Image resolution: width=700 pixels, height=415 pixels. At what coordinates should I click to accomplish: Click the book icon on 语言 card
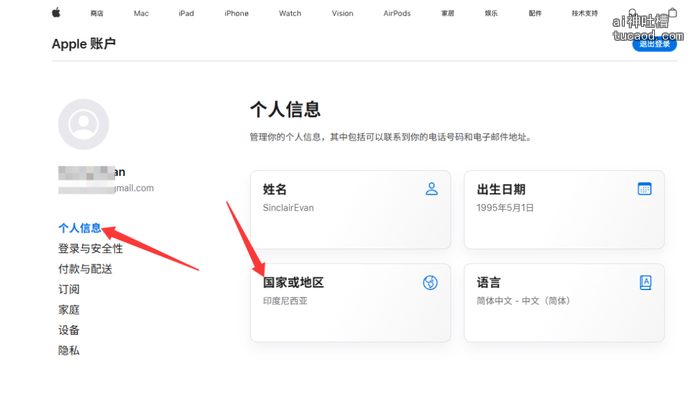coord(646,282)
